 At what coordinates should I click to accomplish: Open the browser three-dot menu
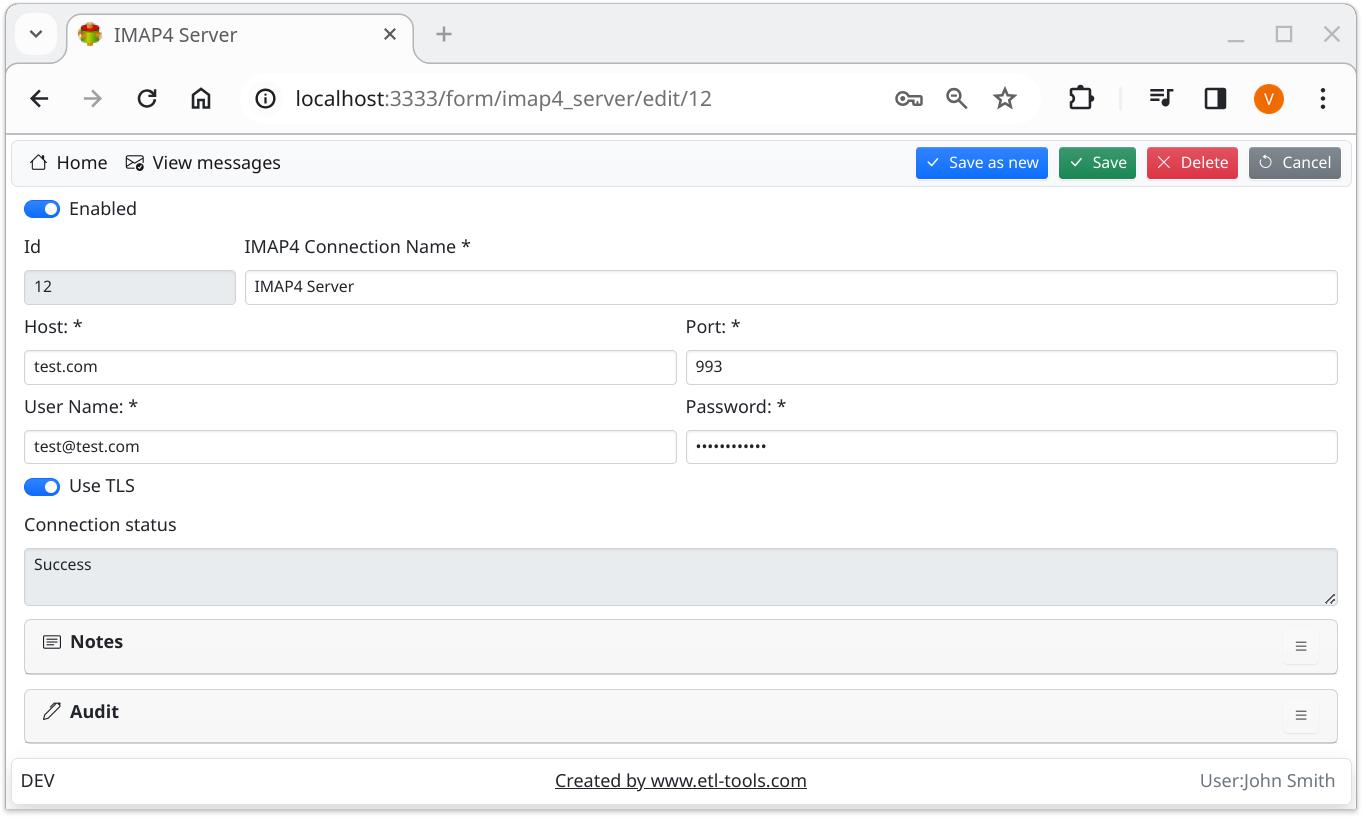pyautogui.click(x=1323, y=98)
